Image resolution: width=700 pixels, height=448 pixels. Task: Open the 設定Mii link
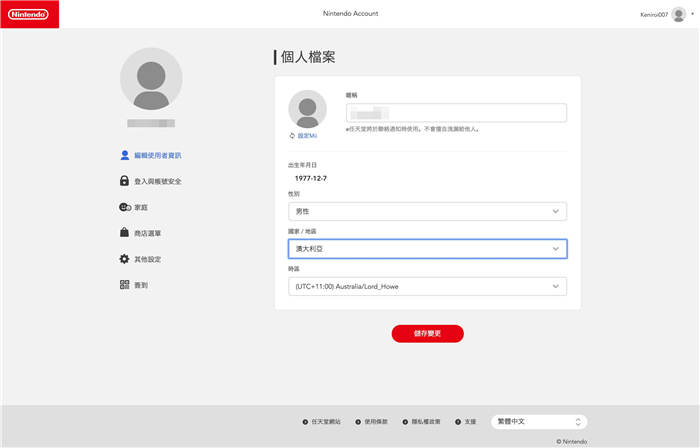[307, 136]
